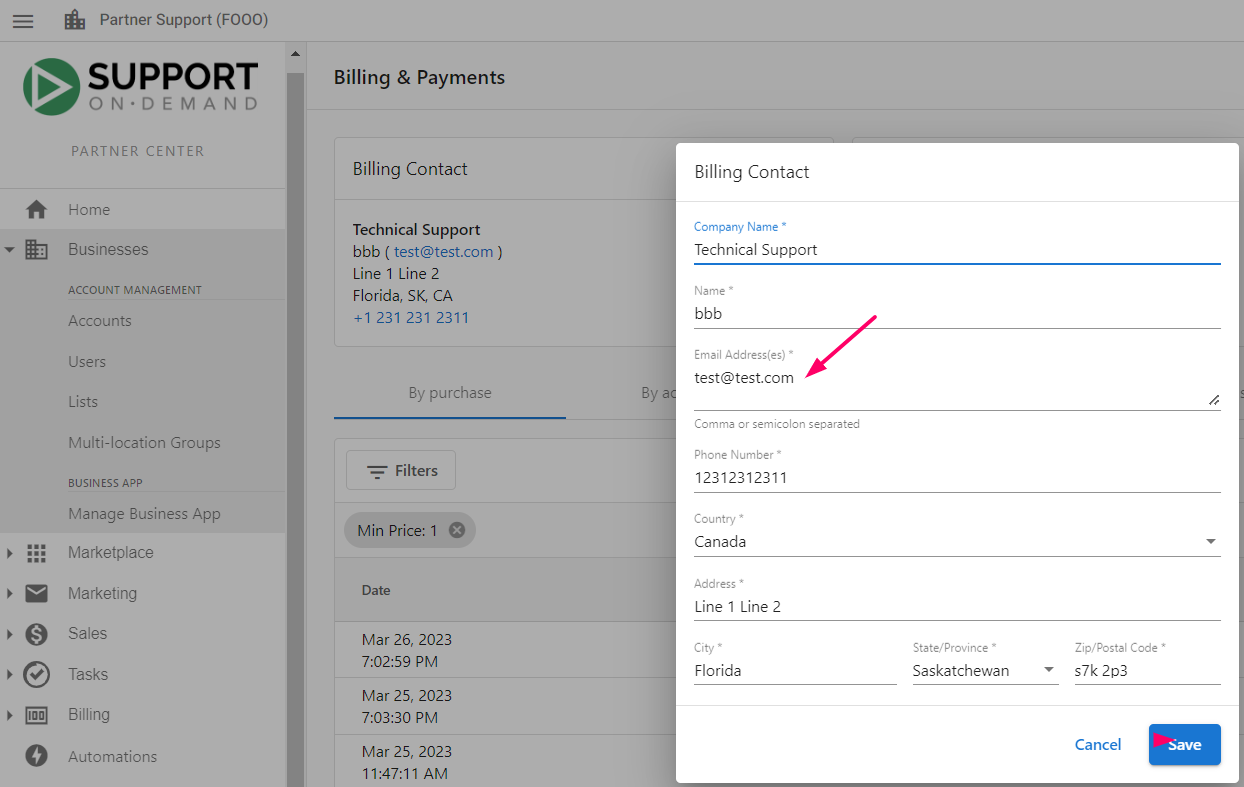Open the Country dropdown showing Canada
1244x787 pixels.
tap(957, 542)
